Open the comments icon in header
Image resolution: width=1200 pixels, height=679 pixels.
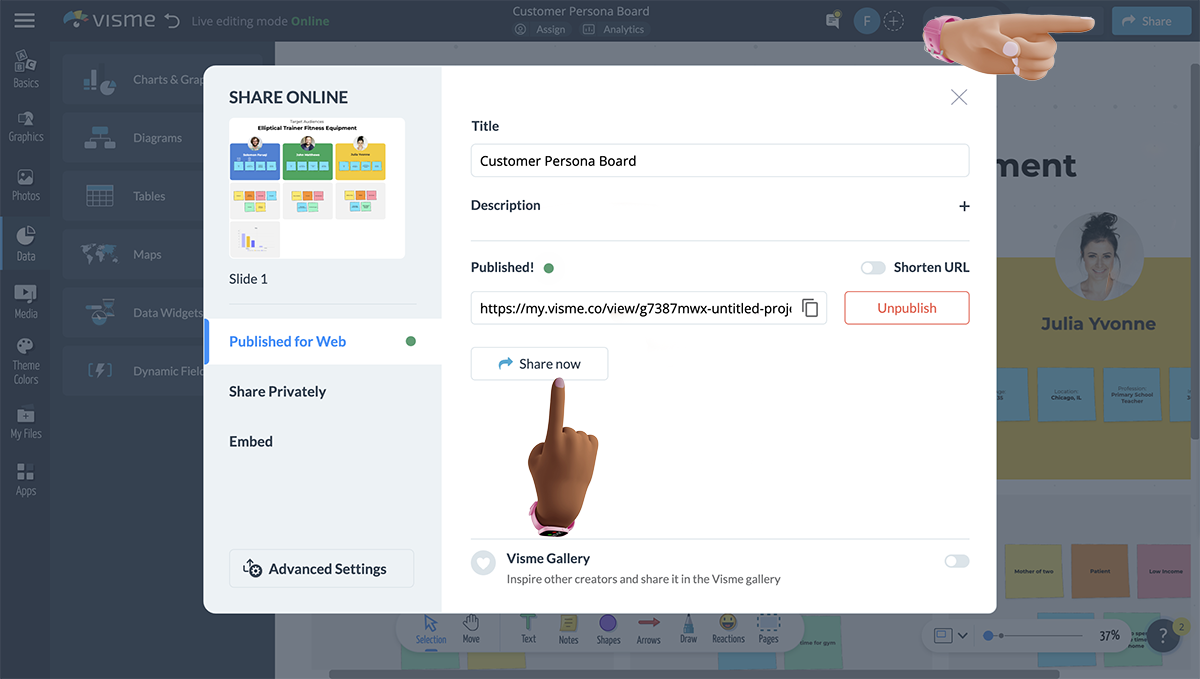[x=832, y=21]
